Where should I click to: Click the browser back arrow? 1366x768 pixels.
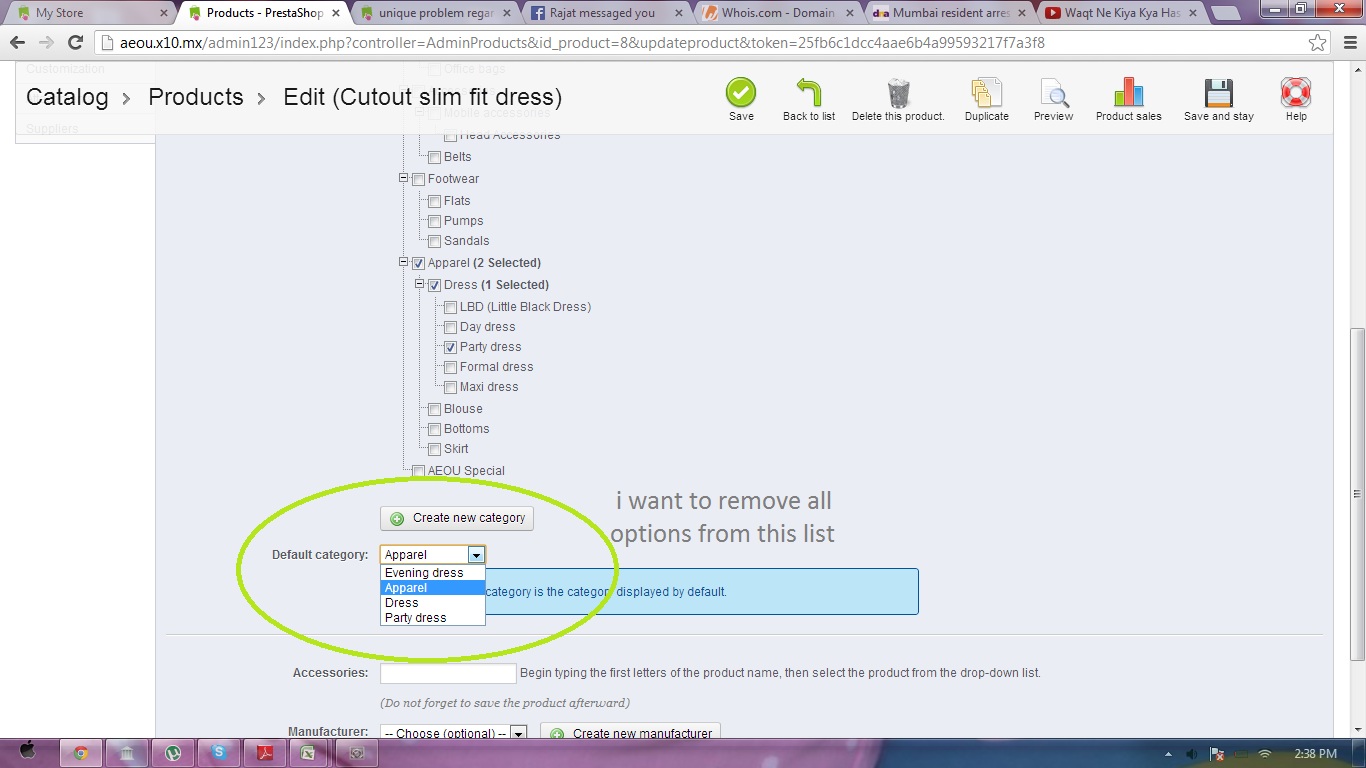(x=17, y=43)
